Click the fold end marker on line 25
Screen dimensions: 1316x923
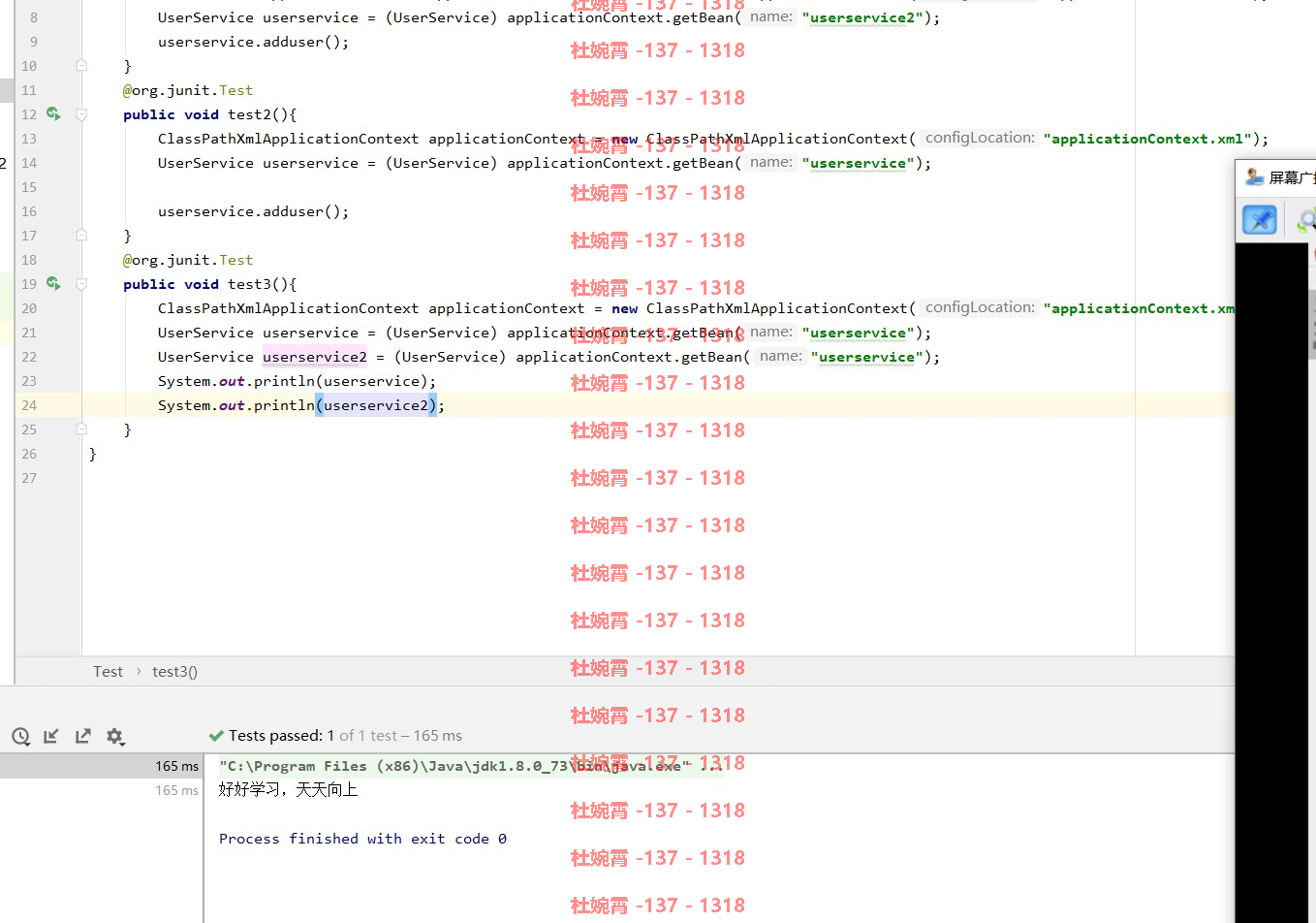tap(81, 429)
